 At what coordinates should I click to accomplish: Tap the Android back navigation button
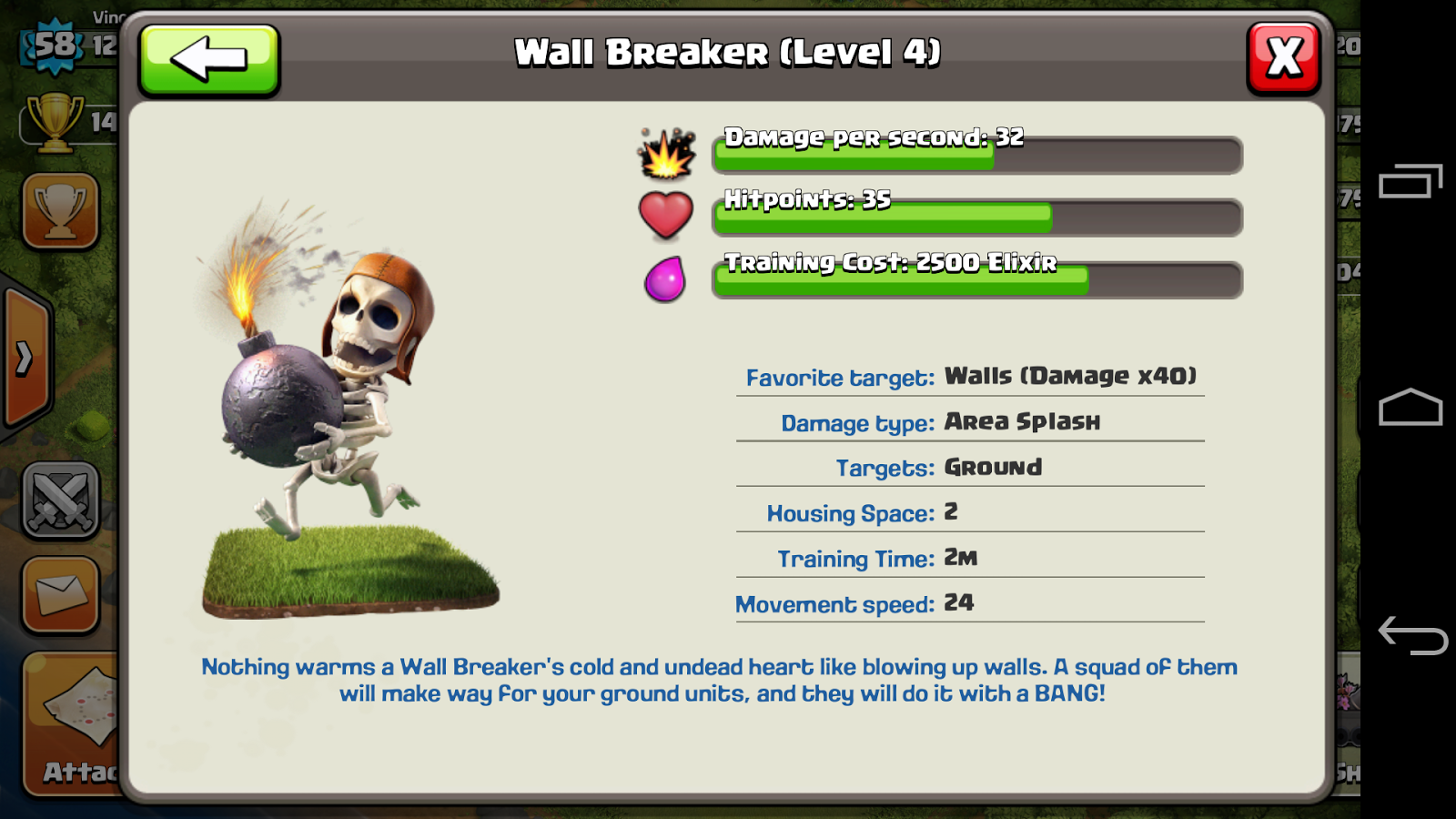(1412, 635)
